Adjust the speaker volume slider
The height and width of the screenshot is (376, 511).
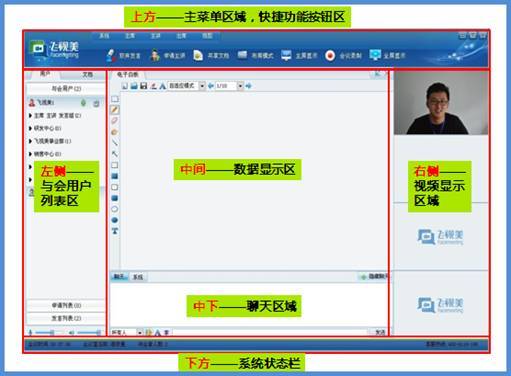coord(88,332)
